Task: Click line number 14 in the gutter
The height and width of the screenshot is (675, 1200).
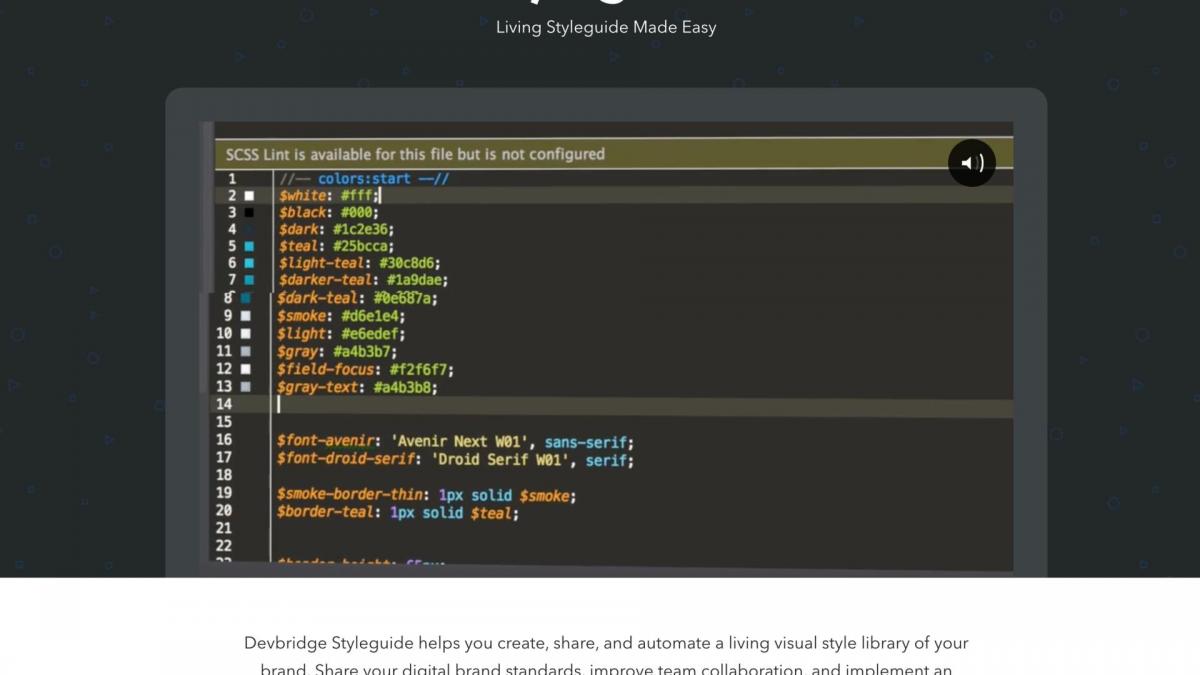Action: [x=223, y=404]
